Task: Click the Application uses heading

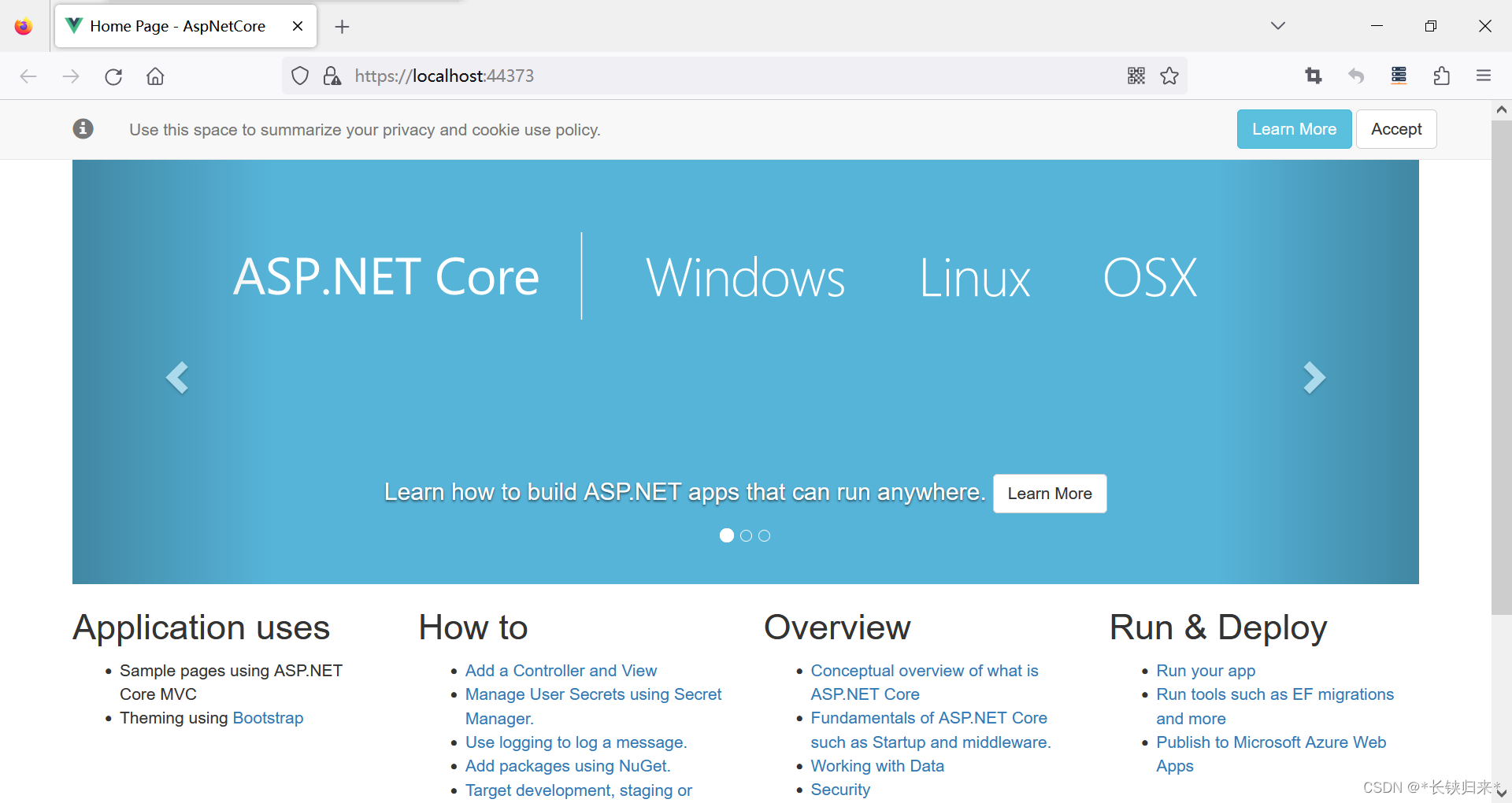Action: 201,627
